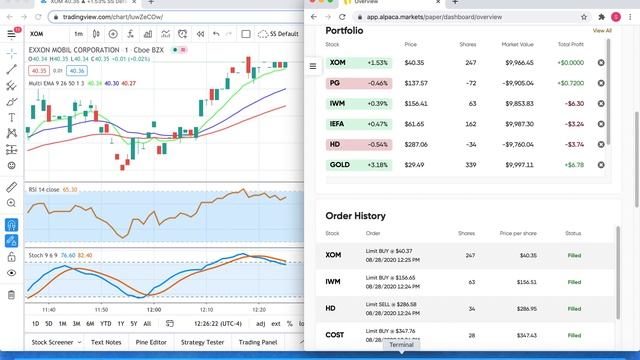Image resolution: width=640 pixels, height=360 pixels.
Task: Undo last chart action
Action: click(216, 34)
